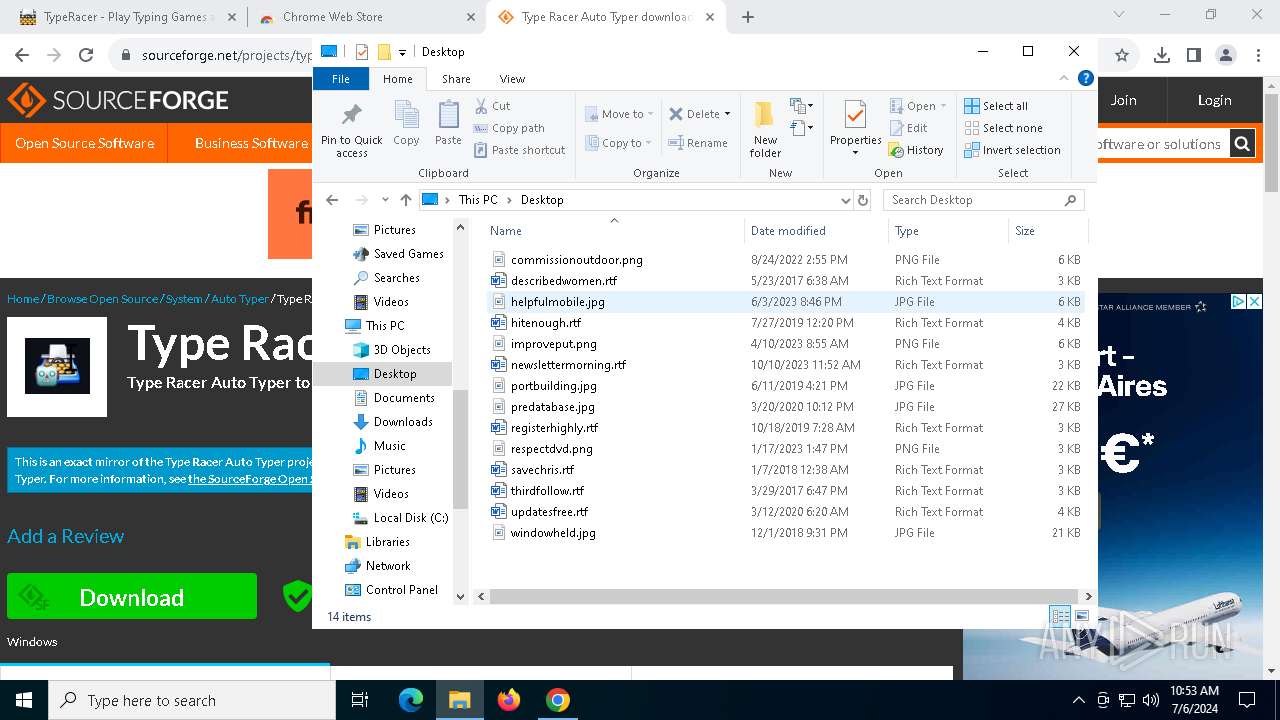The image size is (1280, 720).
Task: Click Select none in ribbon
Action: (1003, 128)
